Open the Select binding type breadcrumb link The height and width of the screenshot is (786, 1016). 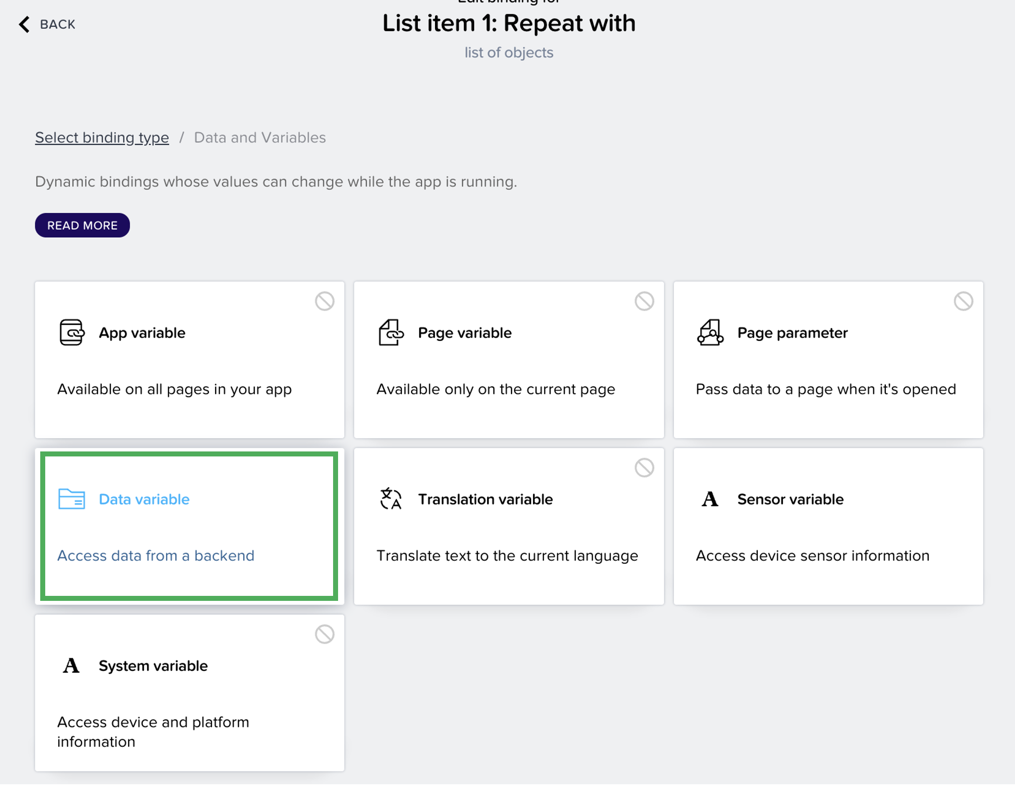pos(102,138)
